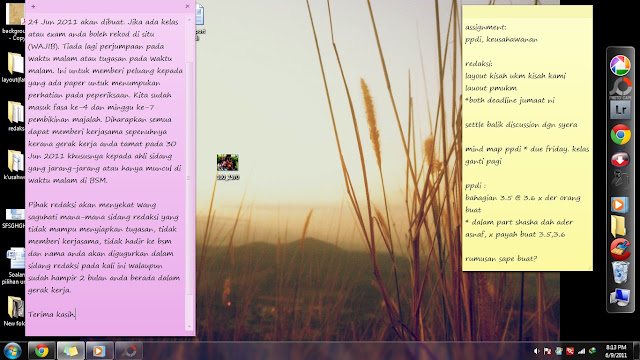Select the 'redaksi' folder on the desktop

pyautogui.click(x=15, y=116)
